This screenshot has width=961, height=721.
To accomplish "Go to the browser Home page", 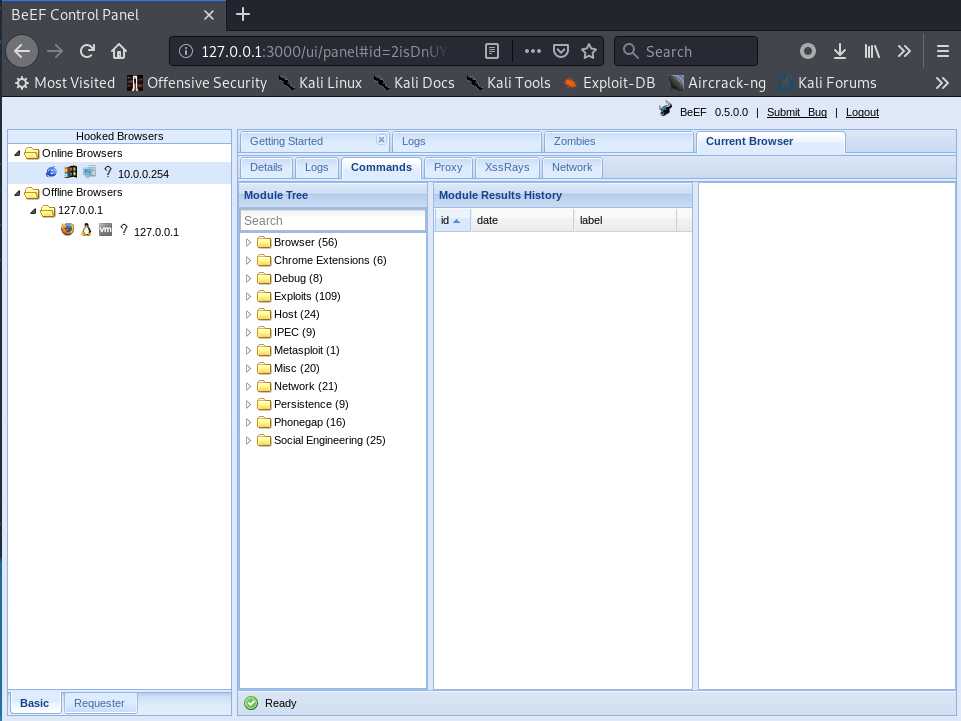I will [x=119, y=52].
